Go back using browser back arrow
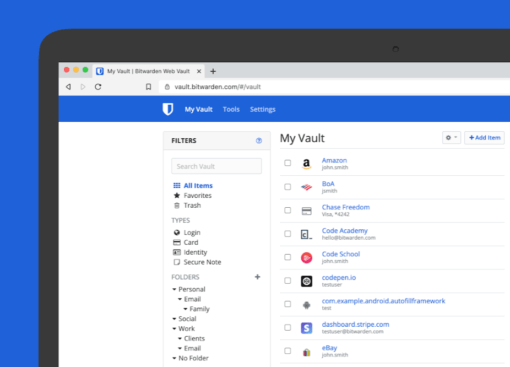 pos(69,87)
